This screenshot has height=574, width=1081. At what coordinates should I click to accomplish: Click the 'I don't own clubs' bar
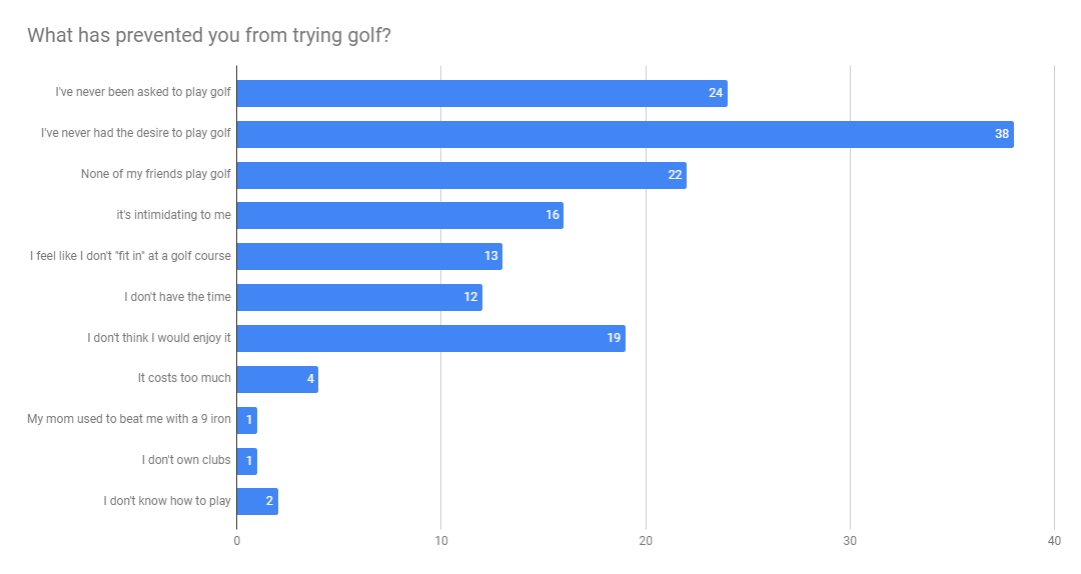click(247, 461)
